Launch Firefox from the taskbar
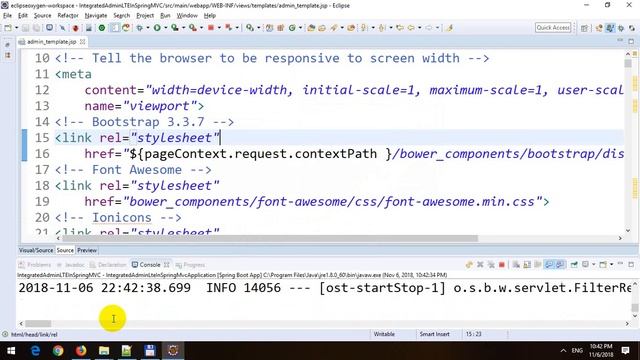This screenshot has width=640, height=360. point(81,351)
